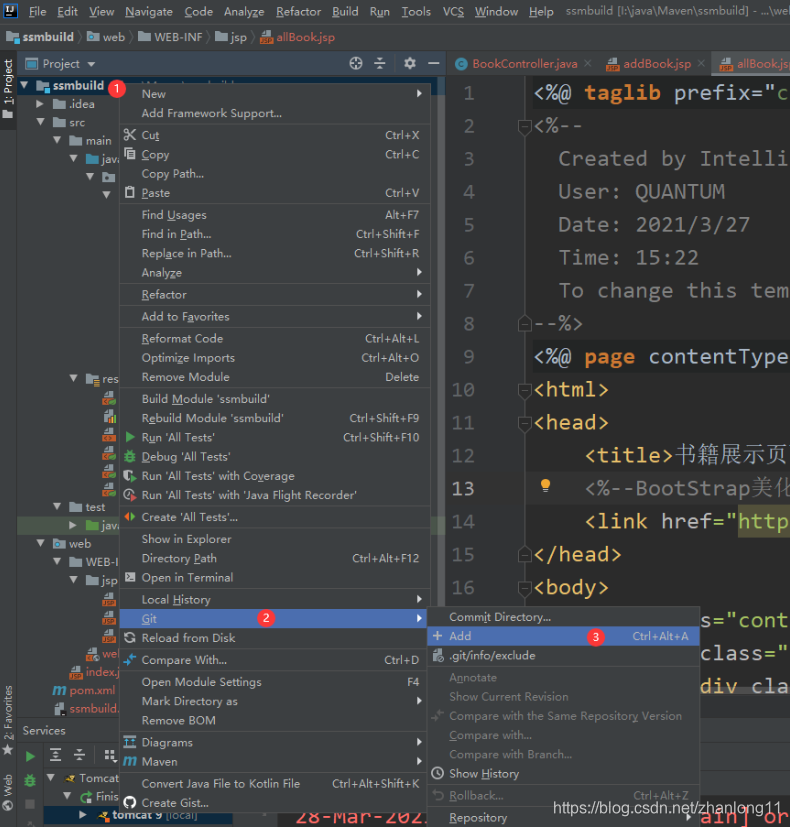This screenshot has width=790, height=827.
Task: Collapse the web folder arrow in tree
Action: pyautogui.click(x=41, y=543)
